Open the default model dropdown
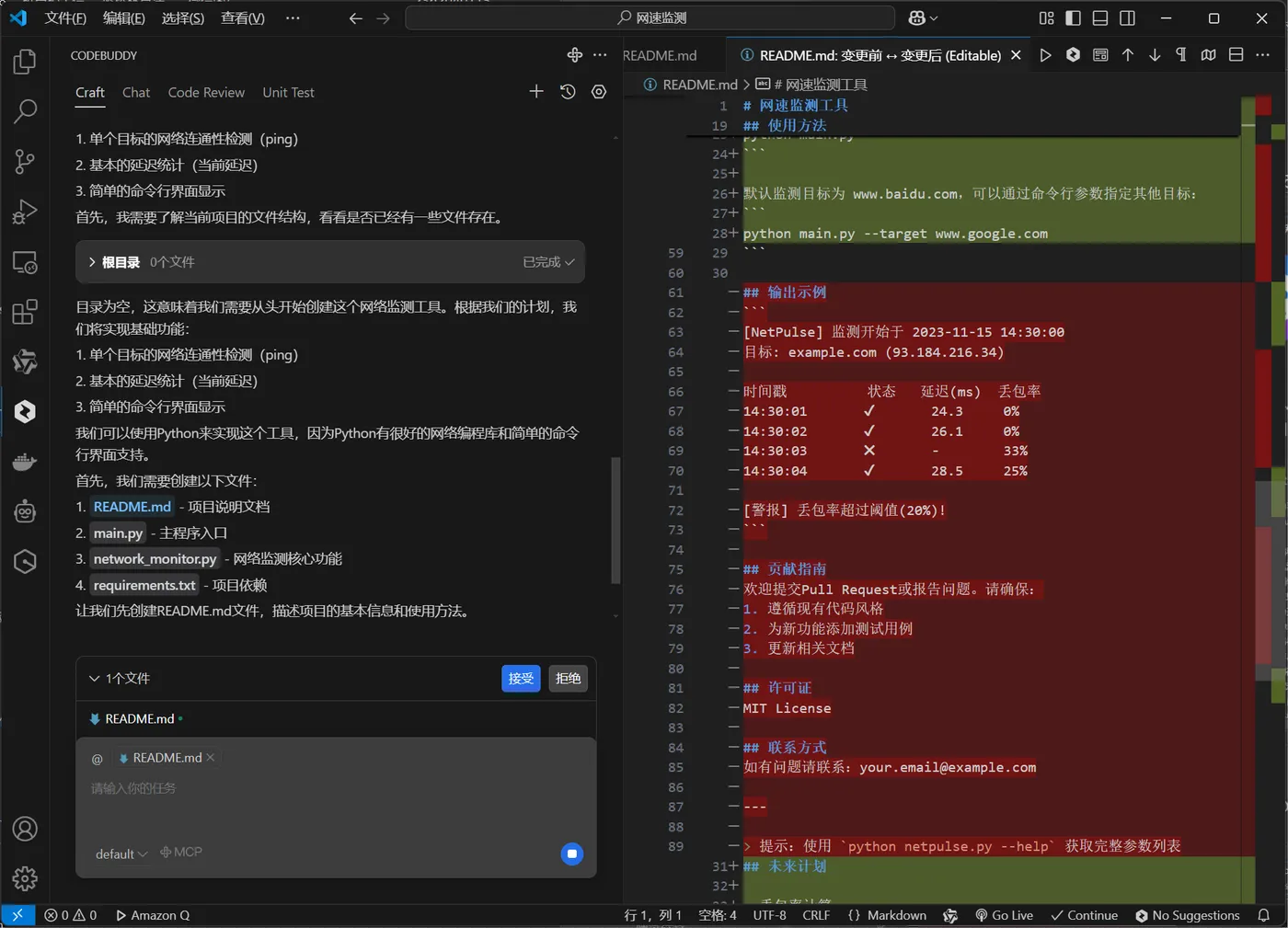 pyautogui.click(x=121, y=854)
